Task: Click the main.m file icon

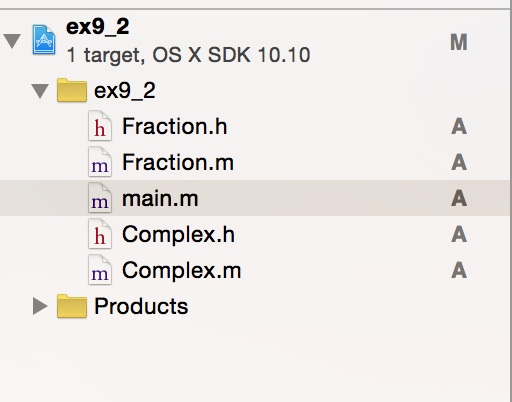Action: pos(100,198)
